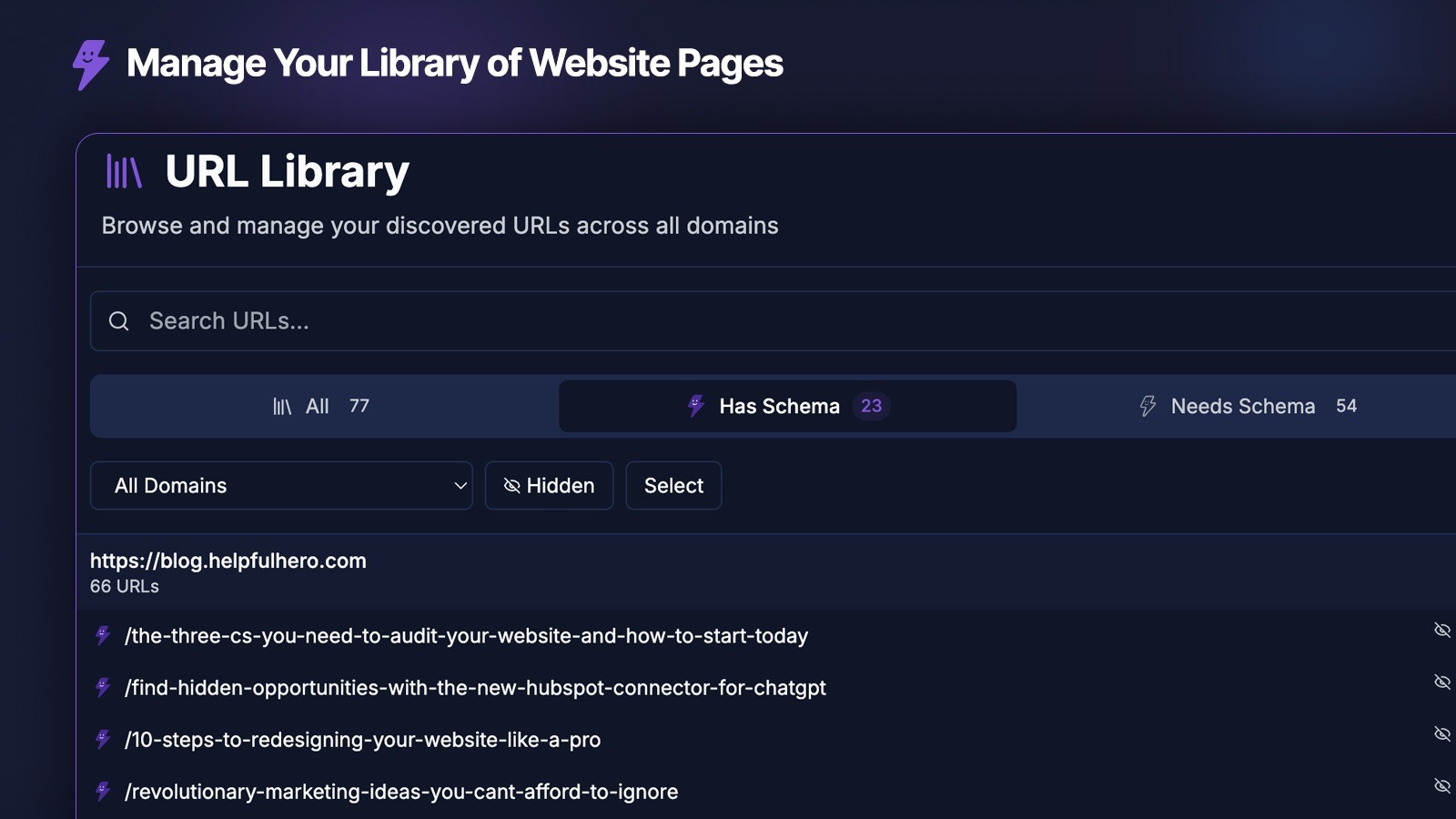Hide the 10-steps-to-redesigning-your-website URL
1456x819 pixels.
[x=1441, y=733]
